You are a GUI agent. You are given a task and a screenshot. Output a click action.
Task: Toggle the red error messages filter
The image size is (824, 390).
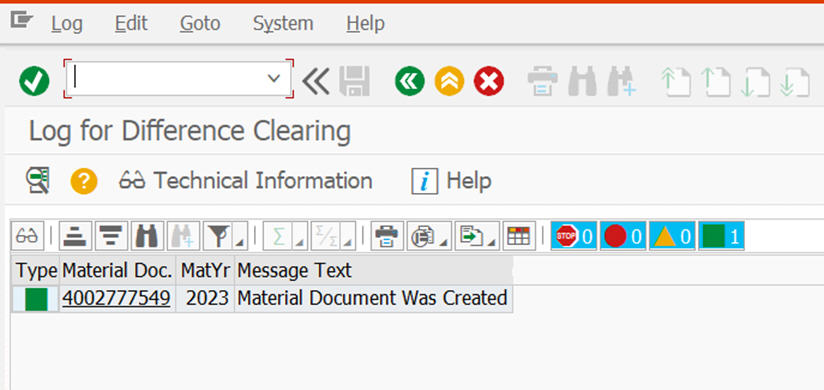coord(623,236)
